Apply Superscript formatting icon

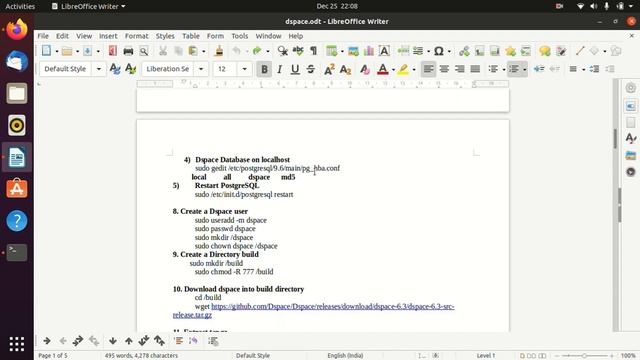tap(329, 69)
